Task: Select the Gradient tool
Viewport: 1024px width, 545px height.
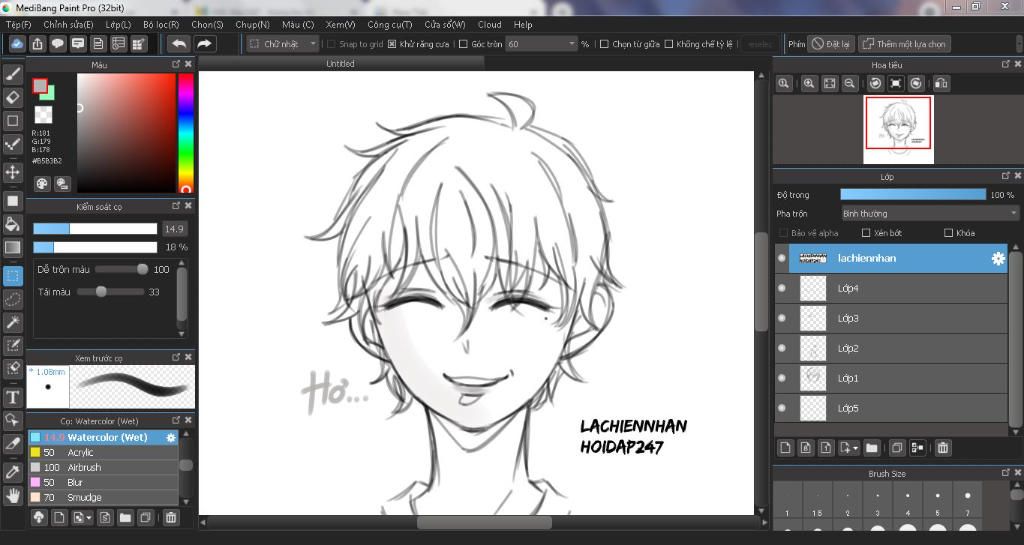Action: tap(12, 247)
